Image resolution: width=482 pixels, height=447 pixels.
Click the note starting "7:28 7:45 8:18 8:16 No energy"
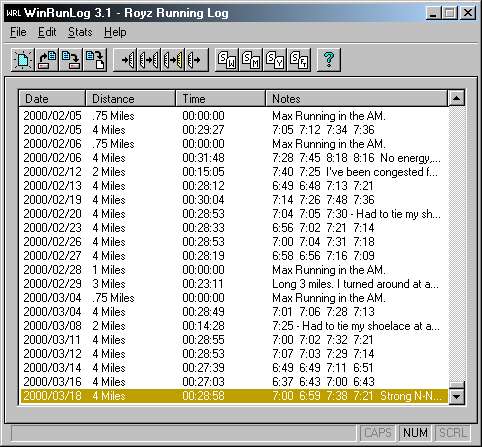coord(356,158)
